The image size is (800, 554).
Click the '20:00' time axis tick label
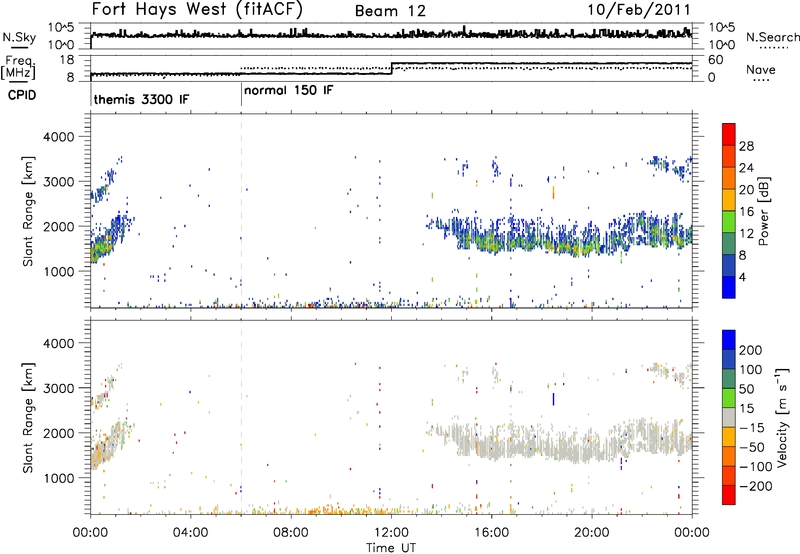(x=591, y=533)
